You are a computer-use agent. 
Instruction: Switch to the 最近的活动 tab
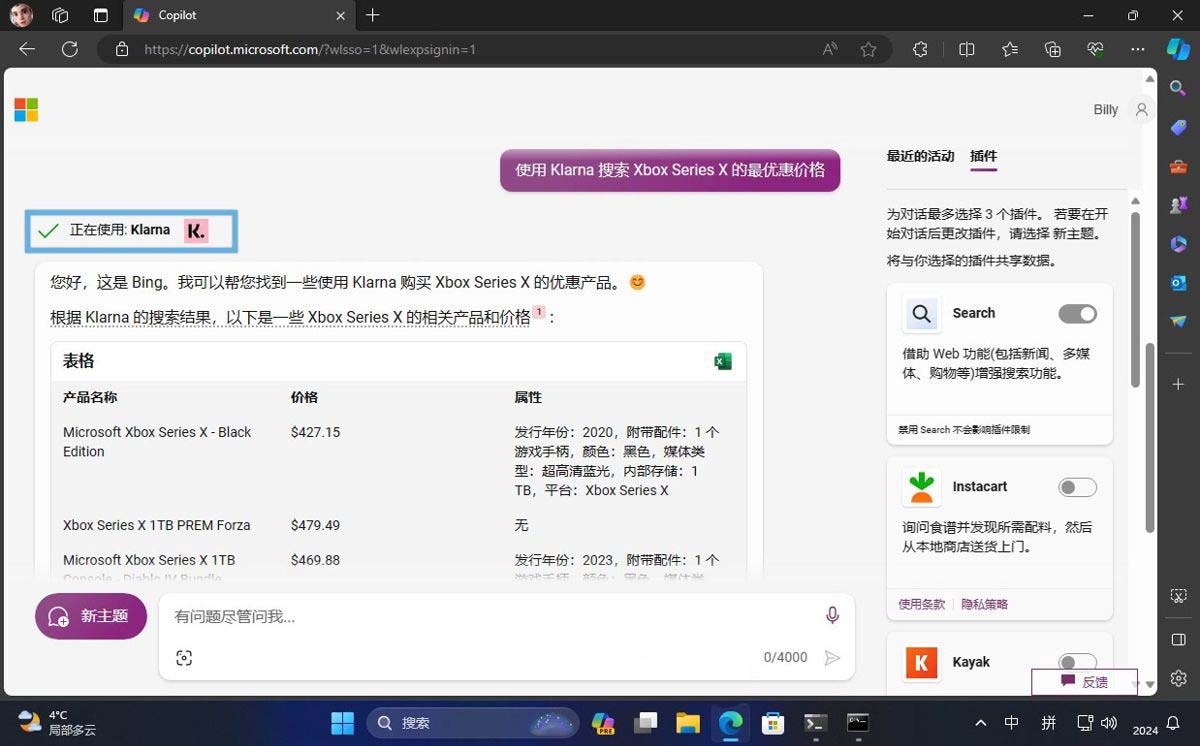(x=920, y=156)
